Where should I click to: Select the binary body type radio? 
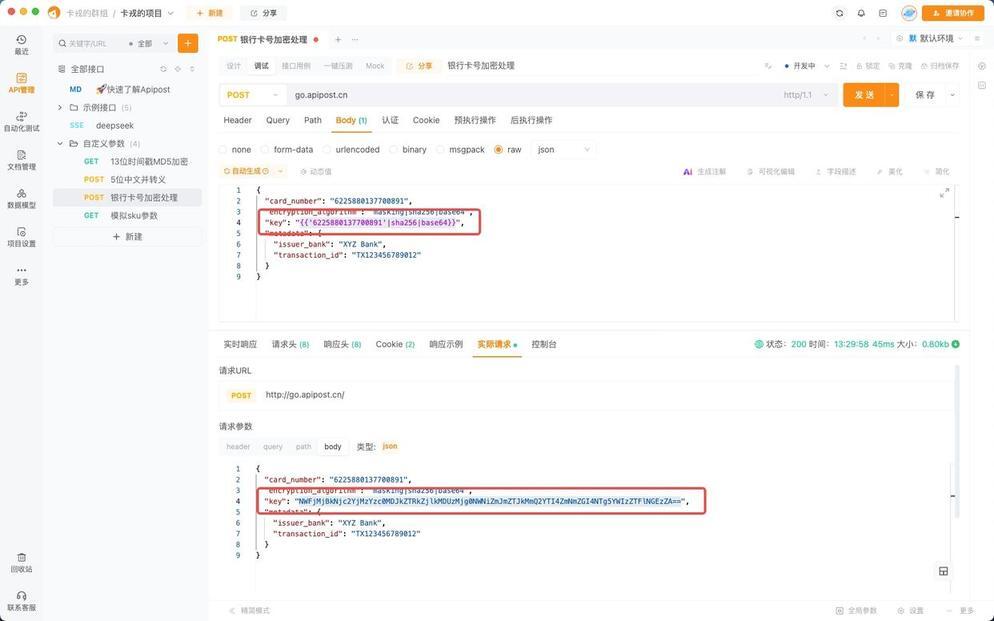pyautogui.click(x=393, y=150)
